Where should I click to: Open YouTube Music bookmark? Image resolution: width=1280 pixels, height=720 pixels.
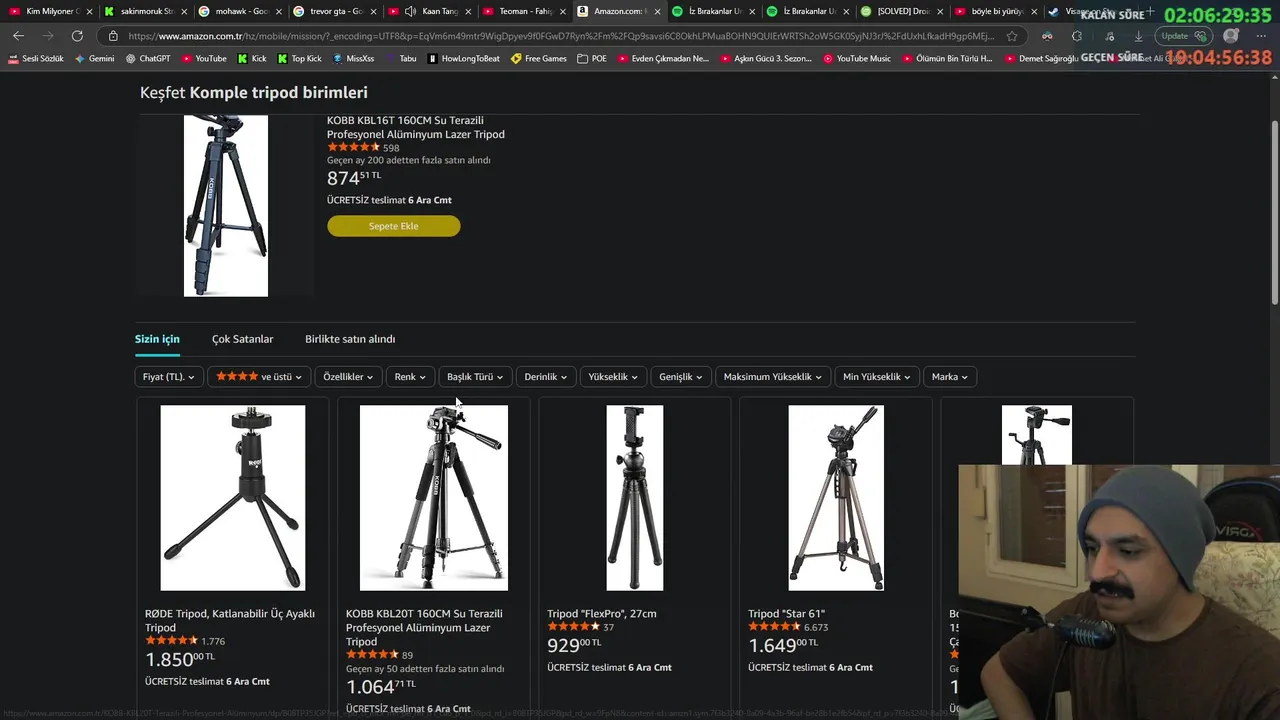tap(857, 59)
